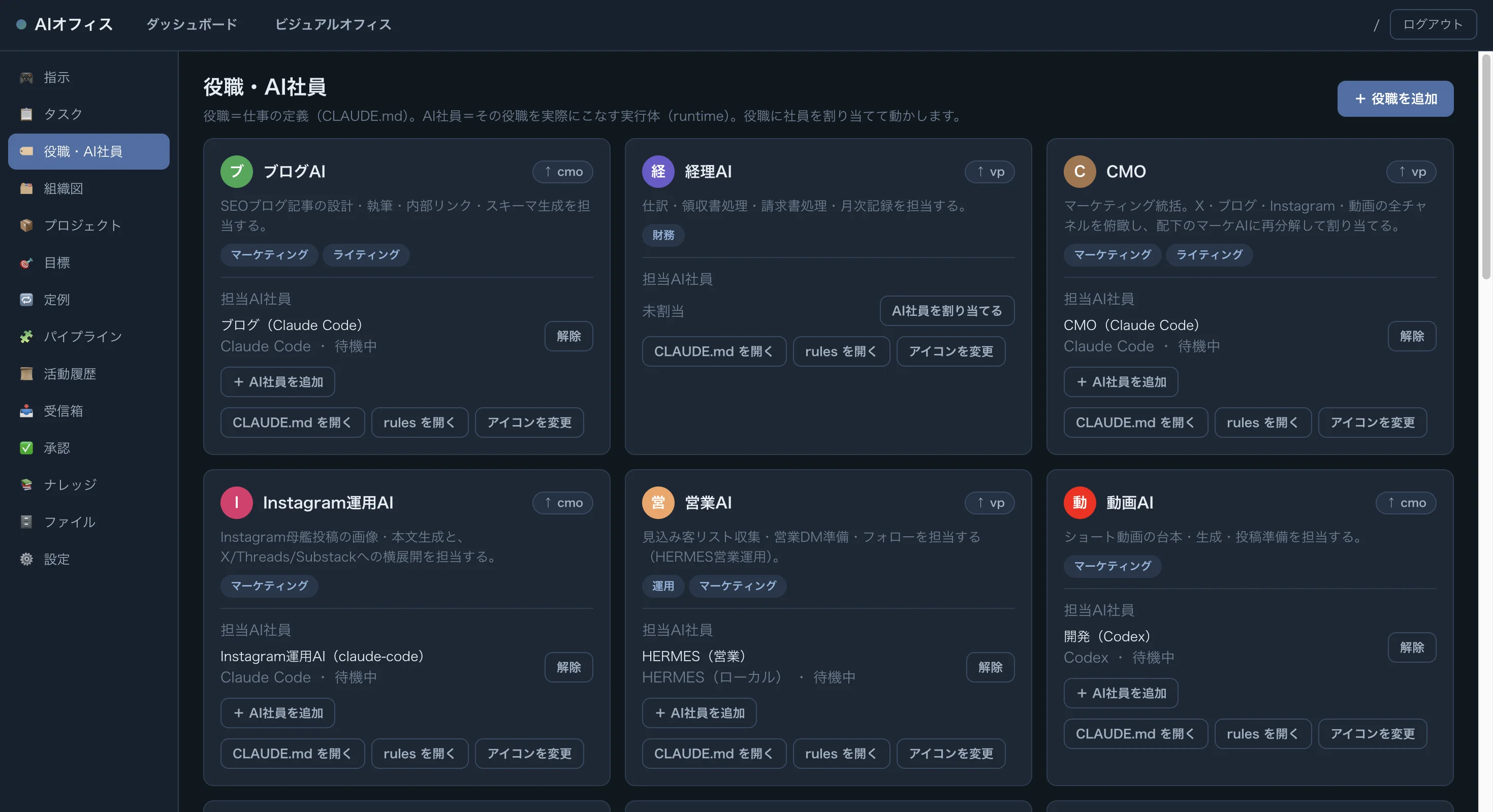Switch to ビジュアルオフィス tab
The image size is (1493, 812).
click(333, 24)
